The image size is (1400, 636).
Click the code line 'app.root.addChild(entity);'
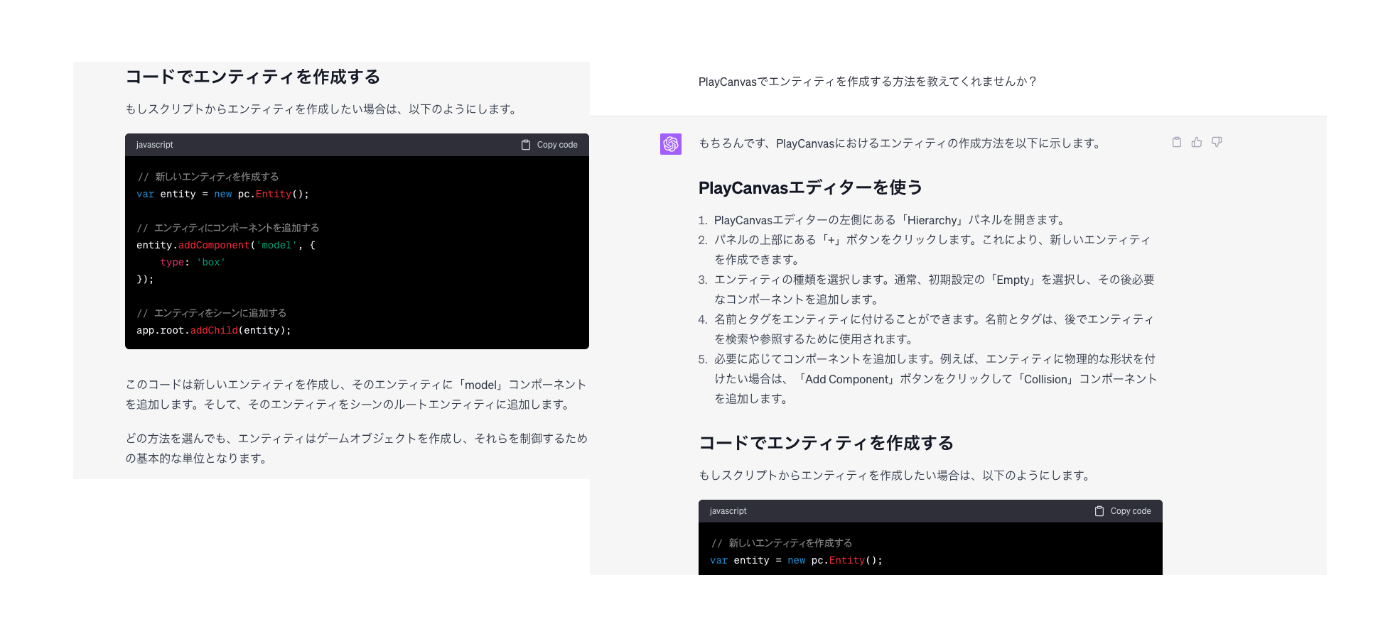pos(214,330)
